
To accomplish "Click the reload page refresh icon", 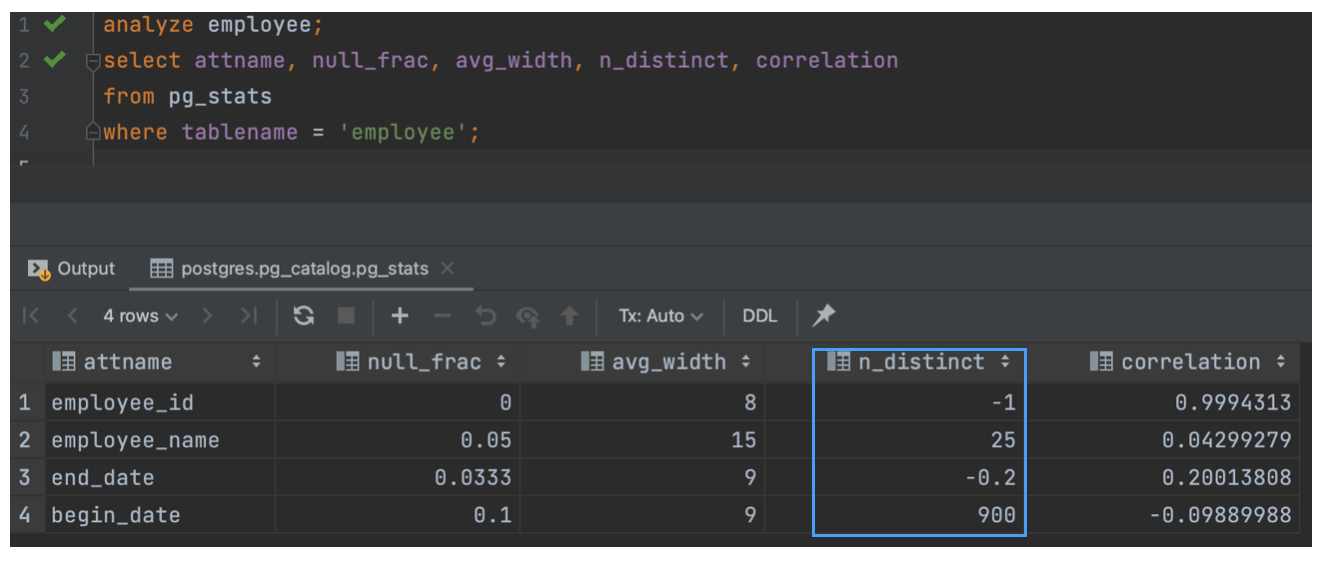I will point(304,316).
